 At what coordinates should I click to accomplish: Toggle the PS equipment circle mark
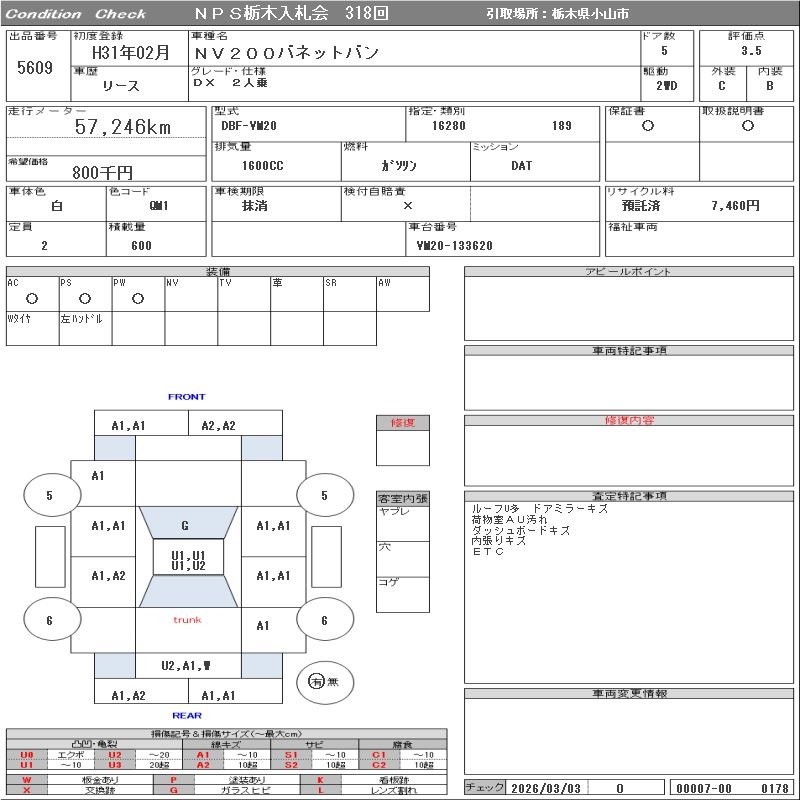tap(84, 298)
